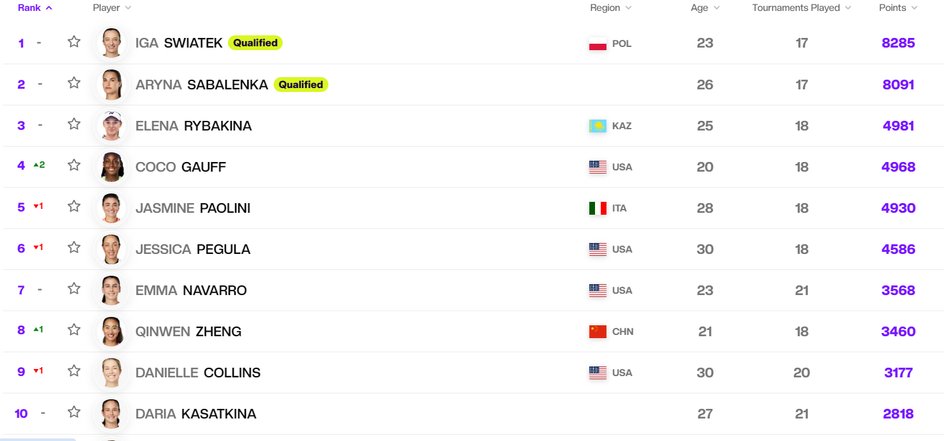This screenshot has height=441, width=944.
Task: Click Jessica Pegula's USA flag icon
Action: (x=598, y=250)
